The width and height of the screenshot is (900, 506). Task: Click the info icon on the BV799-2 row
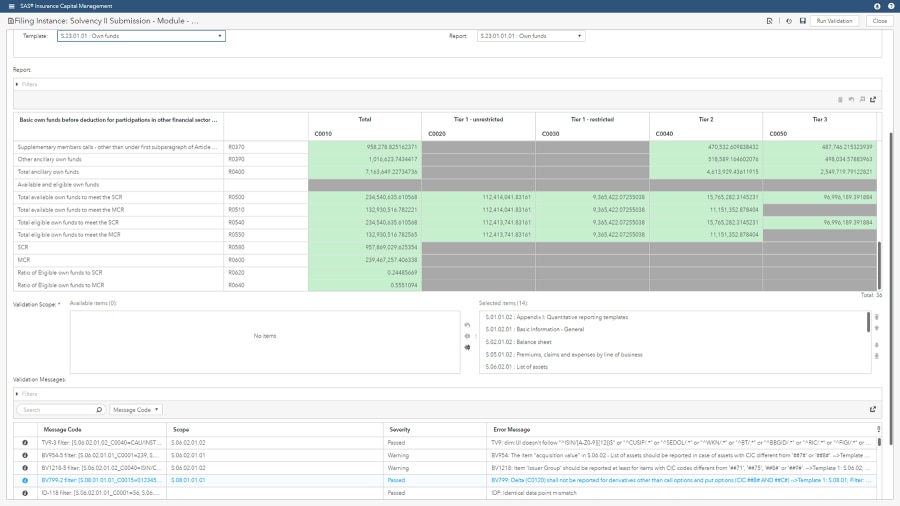(x=25, y=481)
